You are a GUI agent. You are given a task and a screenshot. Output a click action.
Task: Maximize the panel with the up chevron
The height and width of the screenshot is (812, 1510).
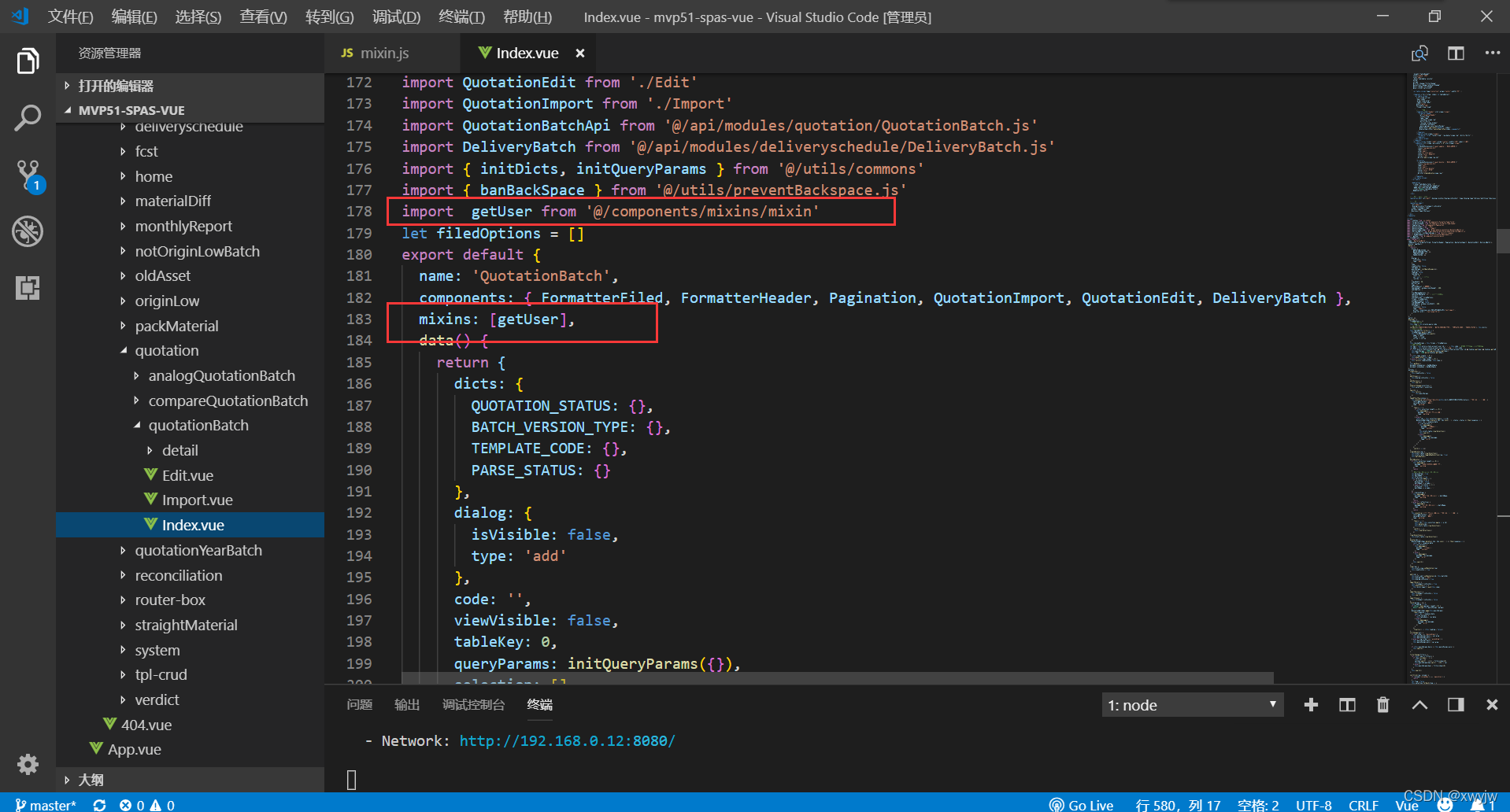[x=1419, y=704]
